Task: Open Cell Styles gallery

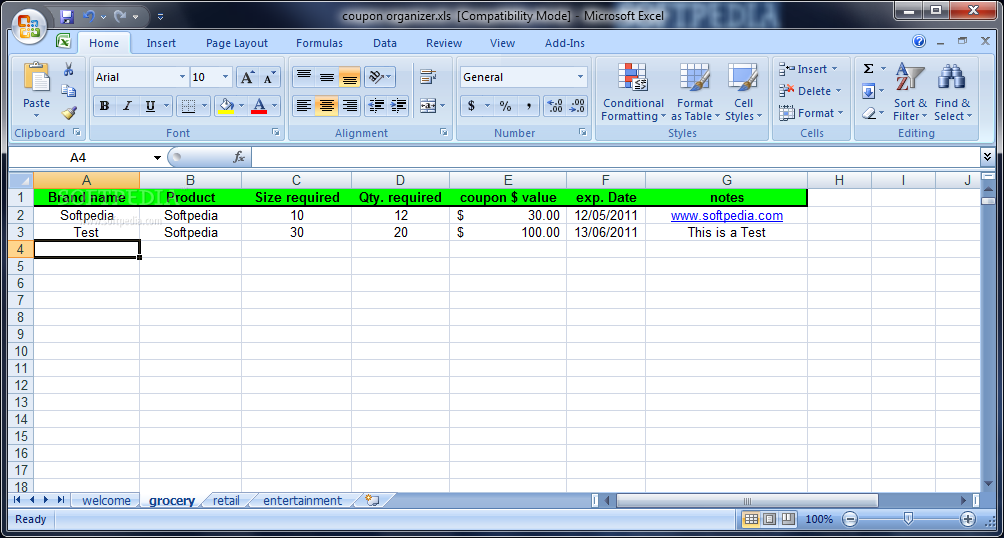Action: 743,93
